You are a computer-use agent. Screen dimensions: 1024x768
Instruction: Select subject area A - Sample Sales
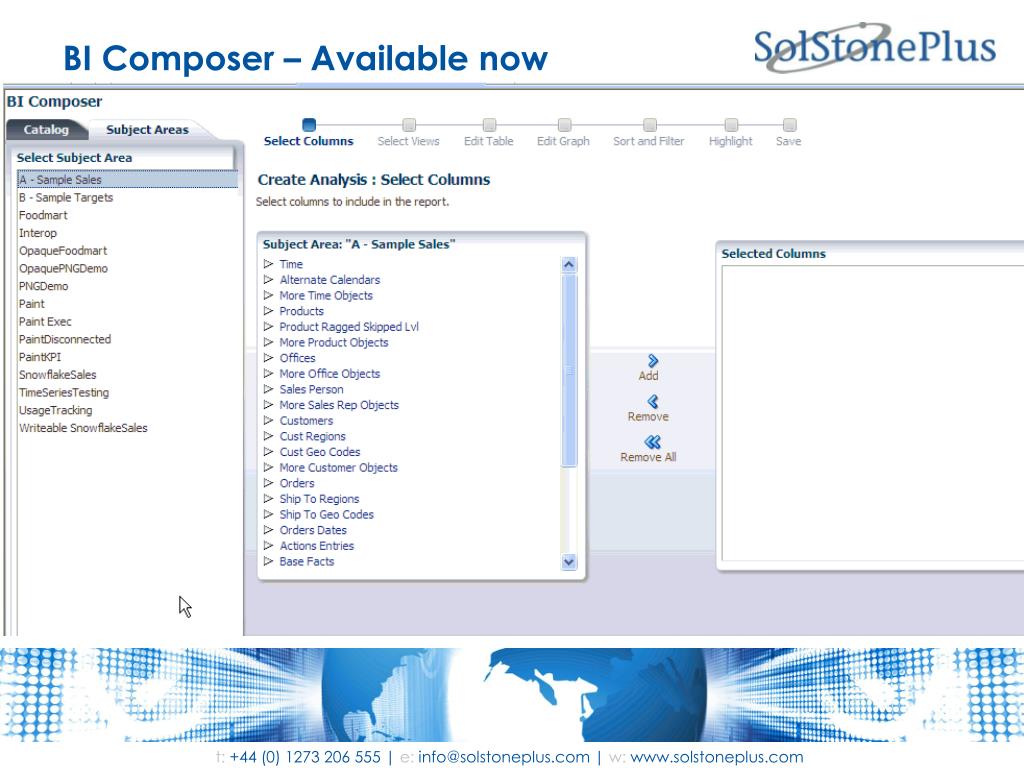pos(127,180)
